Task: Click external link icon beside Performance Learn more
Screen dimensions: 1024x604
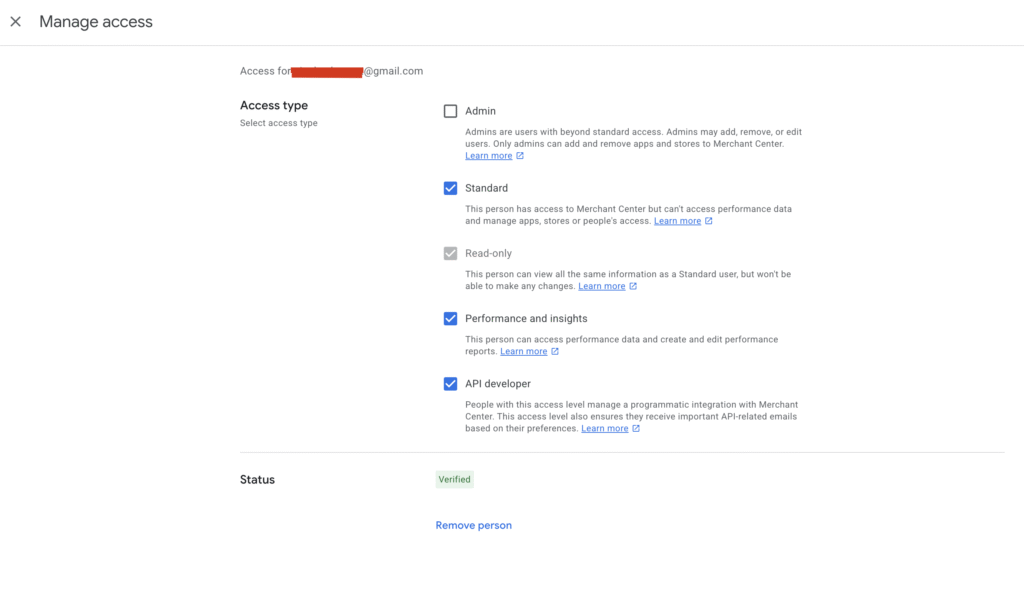Action: 555,352
